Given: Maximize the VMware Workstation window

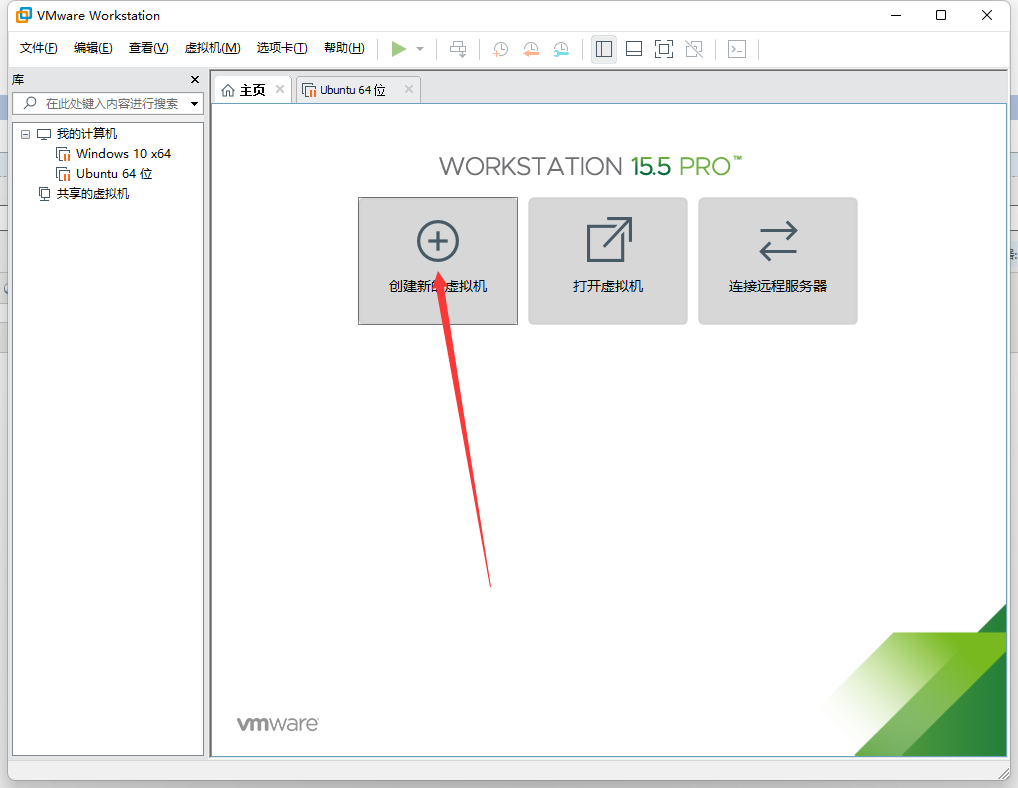Looking at the screenshot, I should point(941,15).
